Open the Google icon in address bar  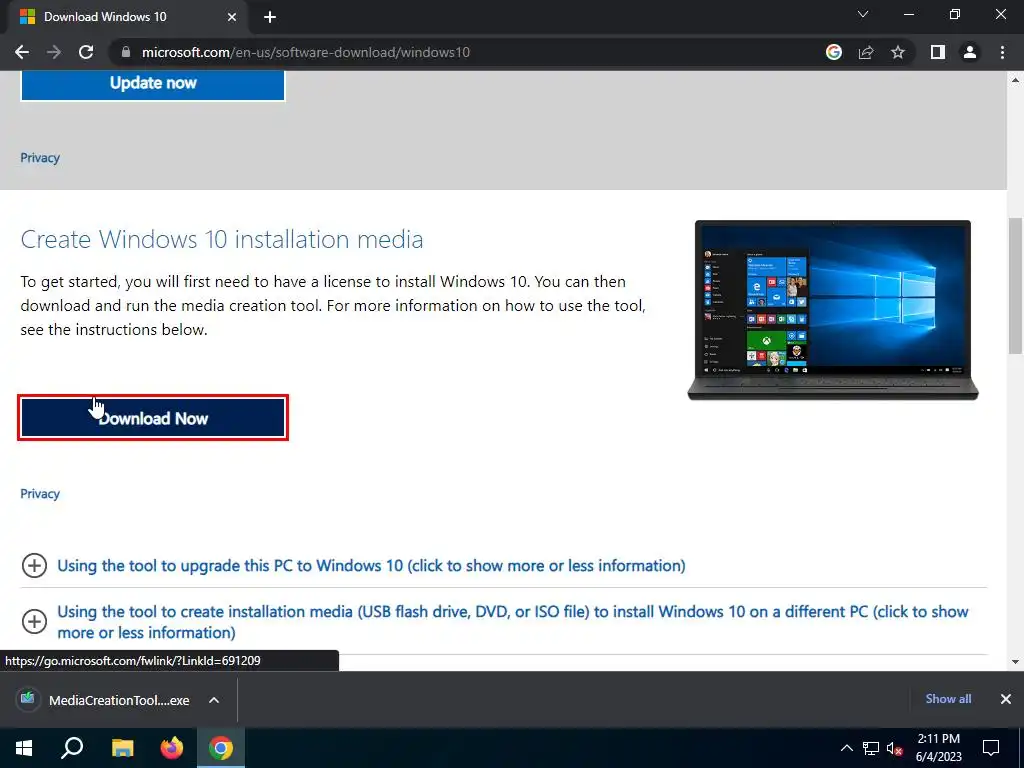pyautogui.click(x=834, y=52)
